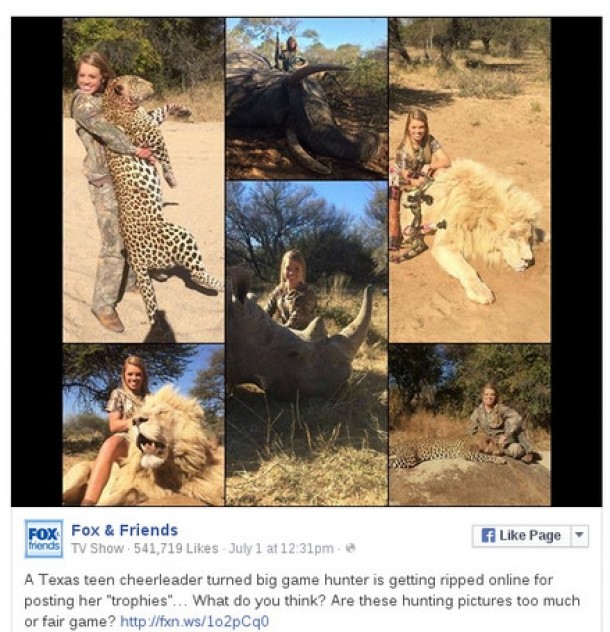
Task: Open the Fox & Friends page name link
Action: tap(124, 530)
